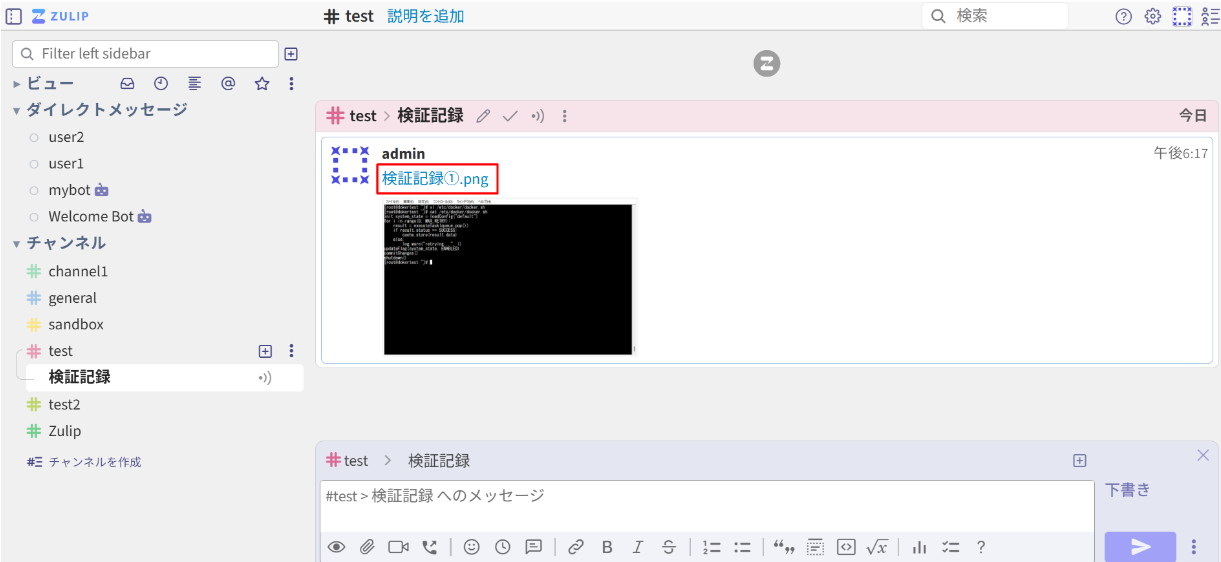Open the settings gear menu
Image resolution: width=1221 pixels, height=562 pixels.
coord(1153,16)
